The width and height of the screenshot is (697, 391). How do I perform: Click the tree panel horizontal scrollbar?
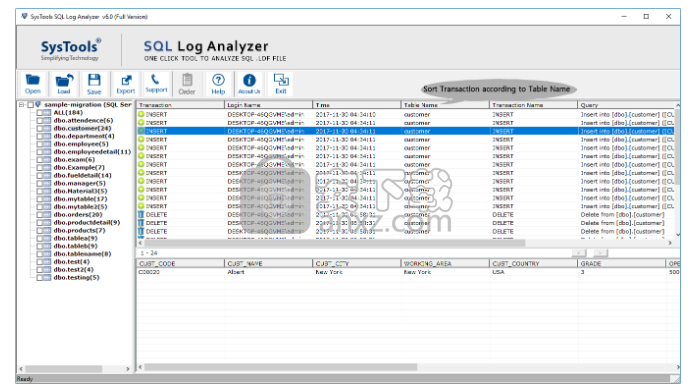(64, 369)
